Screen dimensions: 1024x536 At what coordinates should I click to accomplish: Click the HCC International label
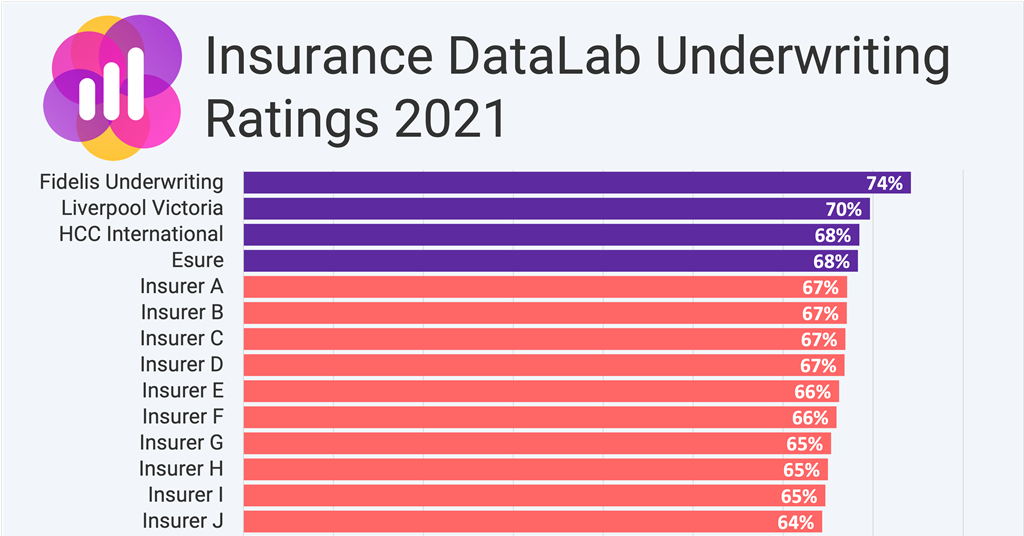coord(141,235)
